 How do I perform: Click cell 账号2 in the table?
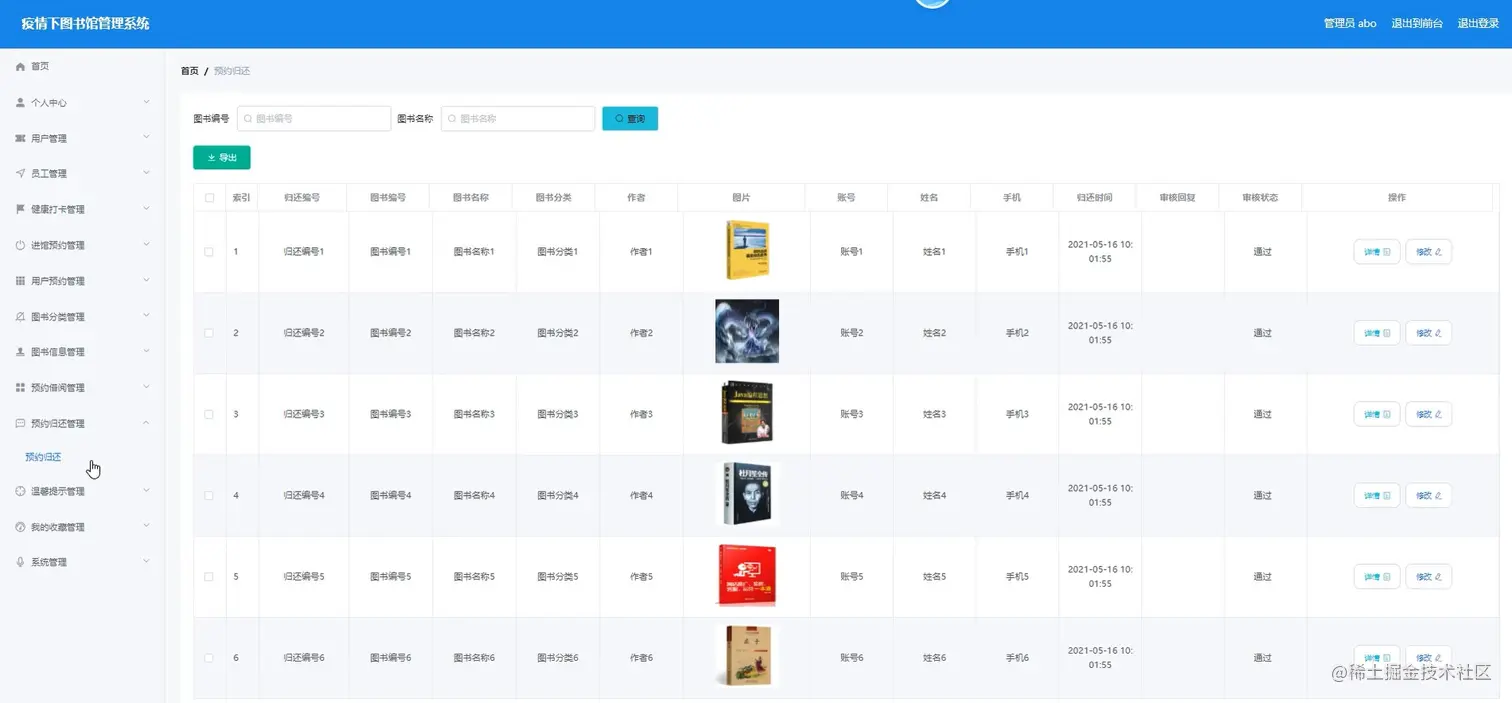(x=851, y=333)
